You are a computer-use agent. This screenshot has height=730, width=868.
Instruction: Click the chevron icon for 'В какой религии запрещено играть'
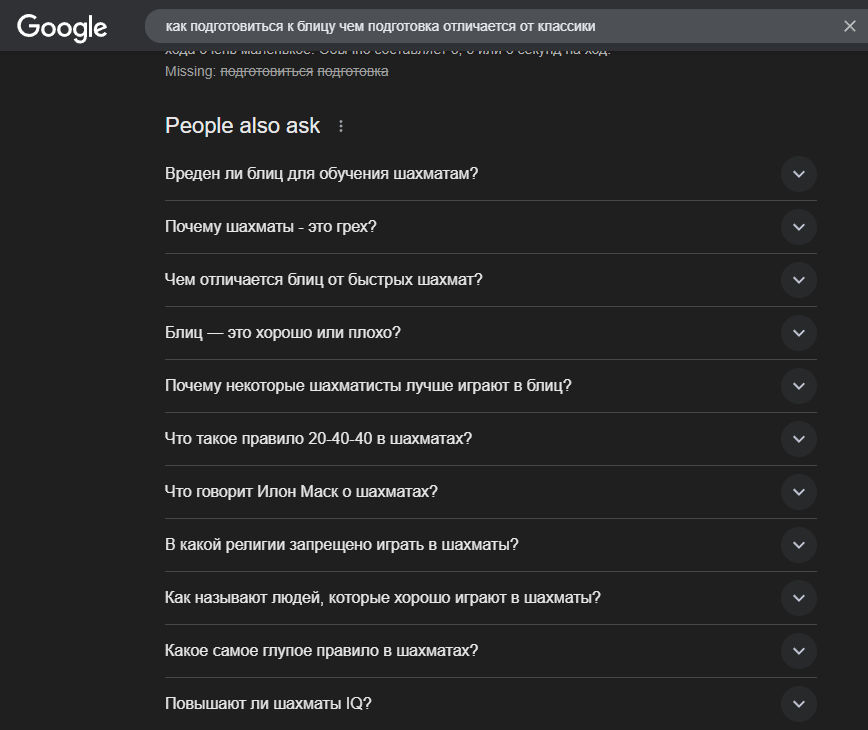[x=798, y=545]
